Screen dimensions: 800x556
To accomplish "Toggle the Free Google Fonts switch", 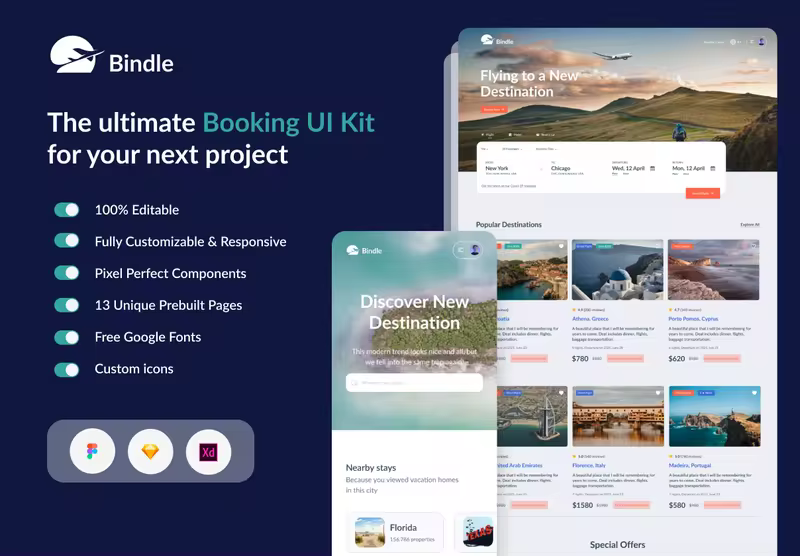I will click(67, 337).
